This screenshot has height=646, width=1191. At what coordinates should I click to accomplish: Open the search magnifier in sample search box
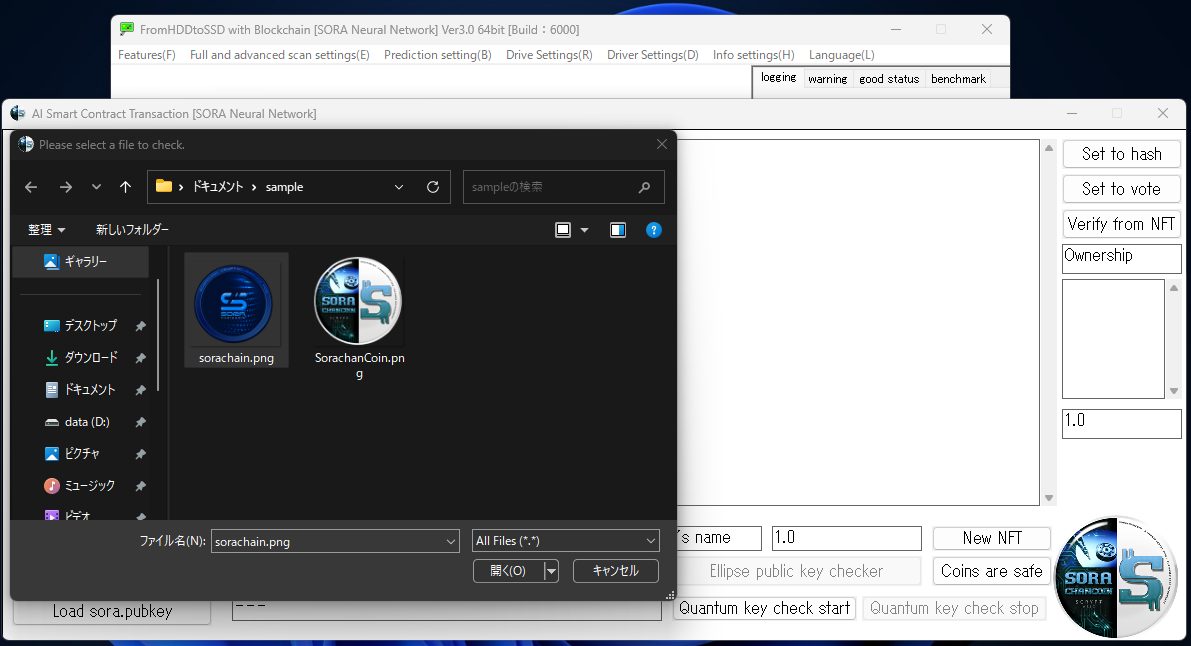coord(644,187)
